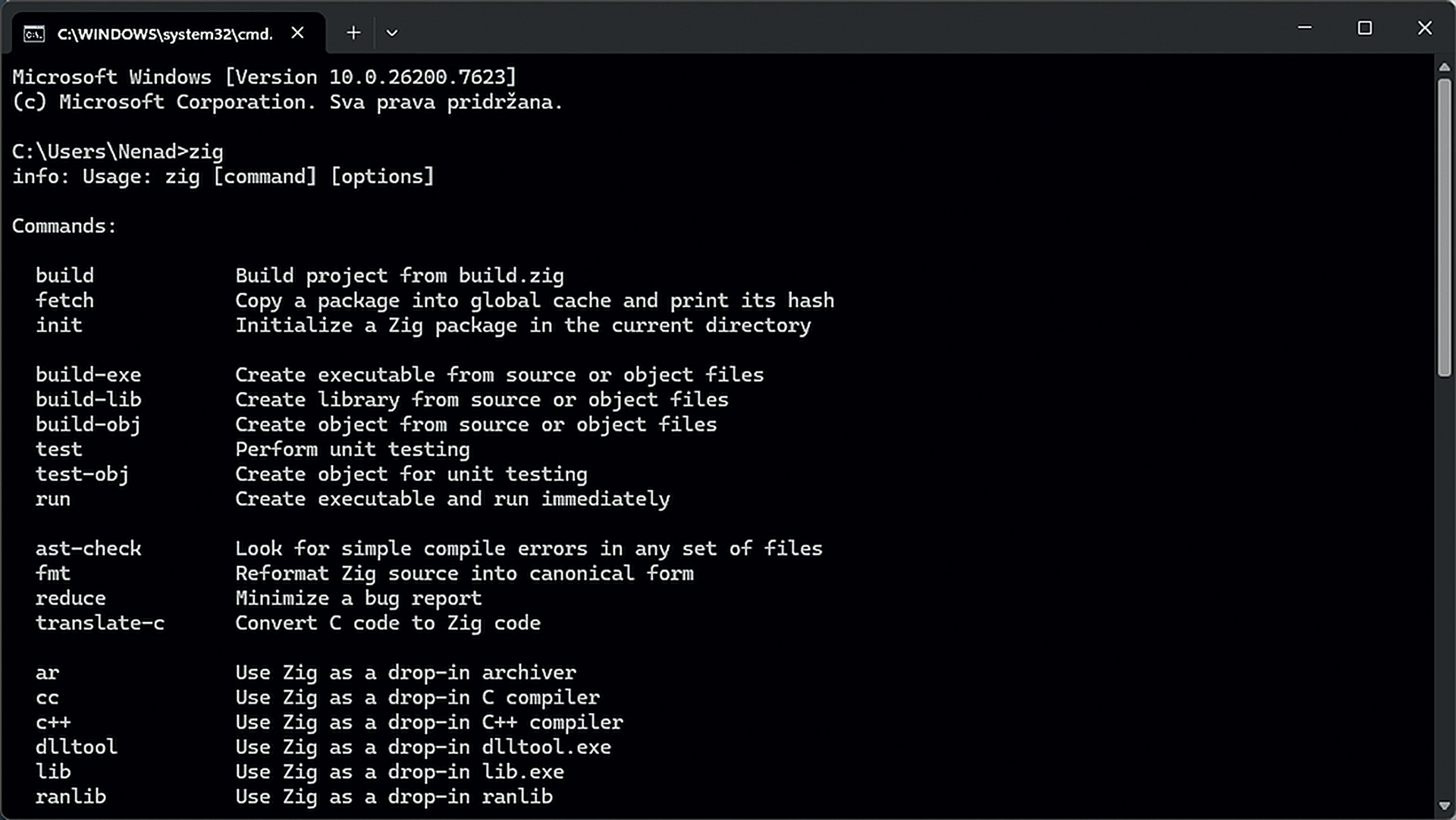Click the "dlltool" command name
Screen dimensions: 1456x820
tap(76, 747)
